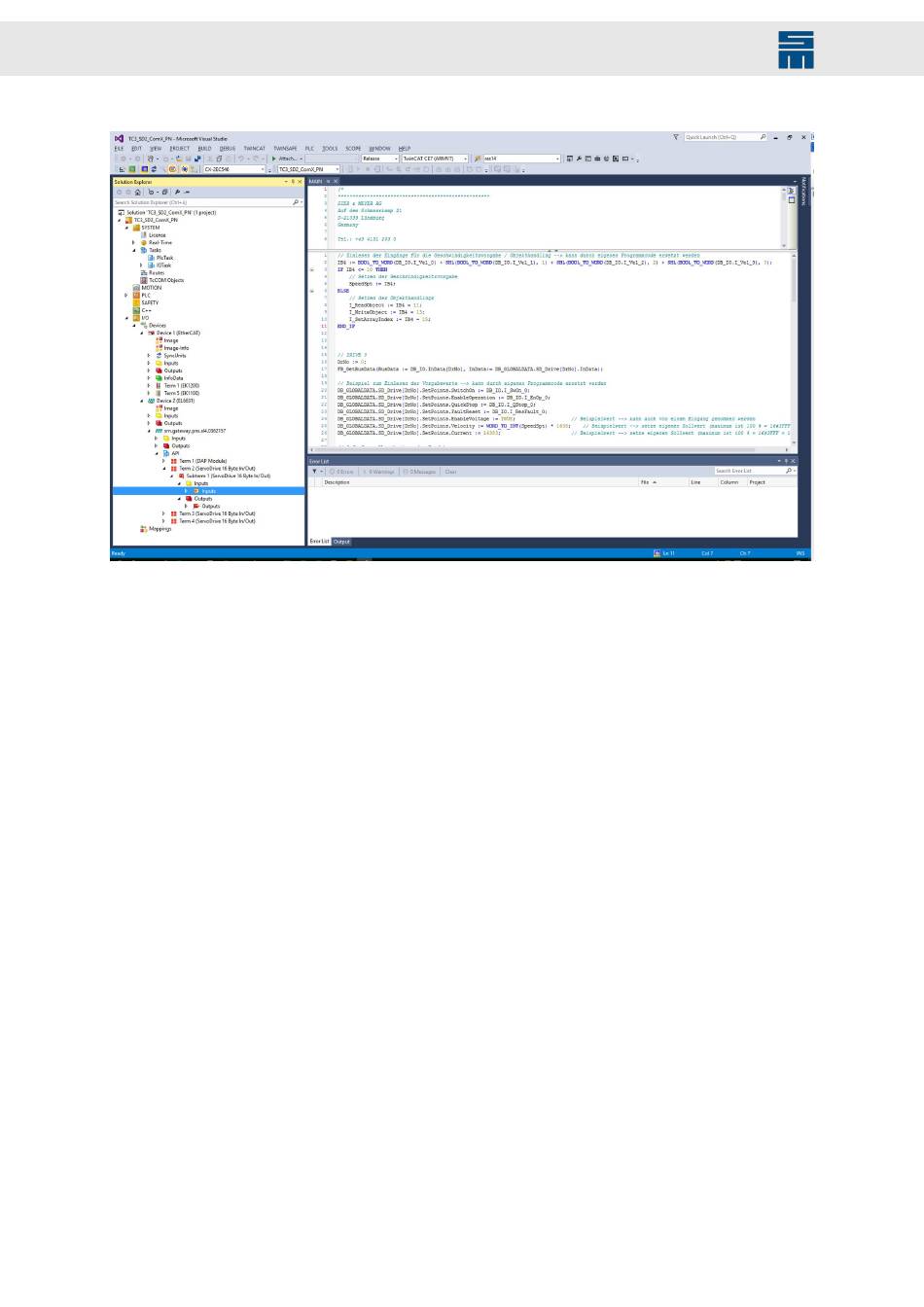Viewport: 924px width, 1307px height.
Task: Toggle the 0 Errors filter button
Action: click(x=342, y=472)
